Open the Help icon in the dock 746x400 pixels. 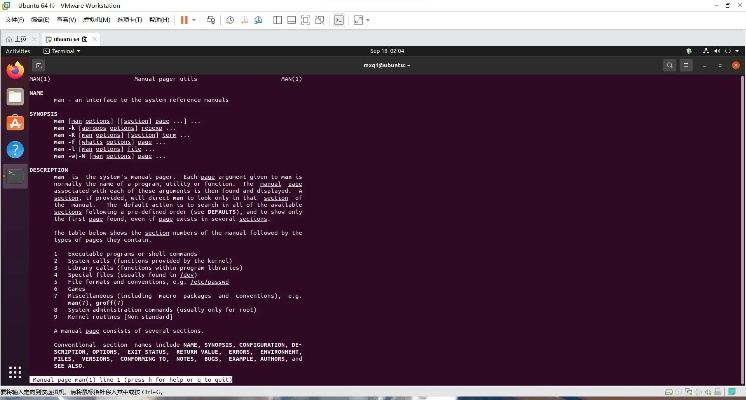15,149
